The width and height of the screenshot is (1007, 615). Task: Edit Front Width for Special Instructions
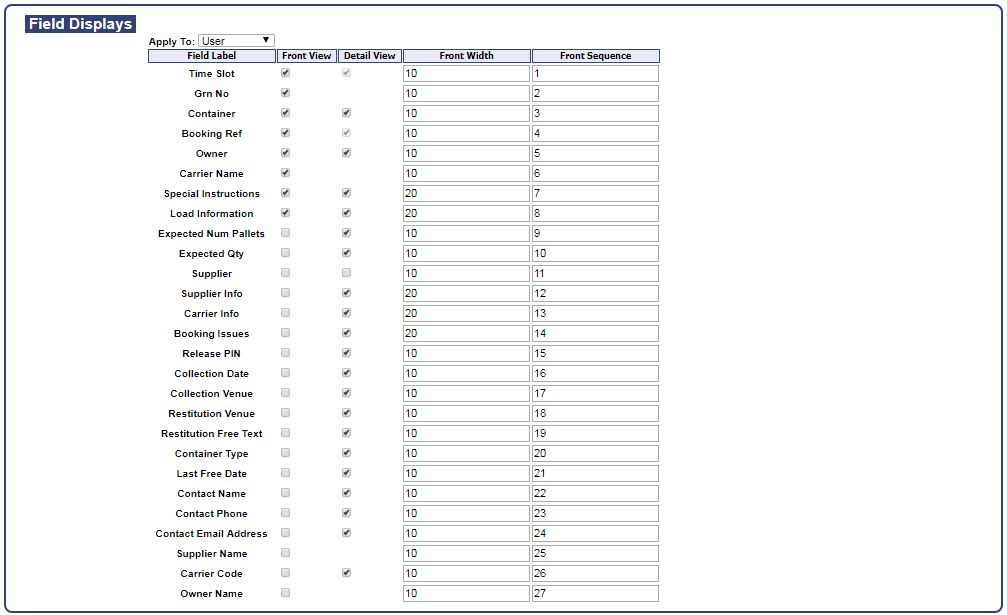click(x=466, y=193)
